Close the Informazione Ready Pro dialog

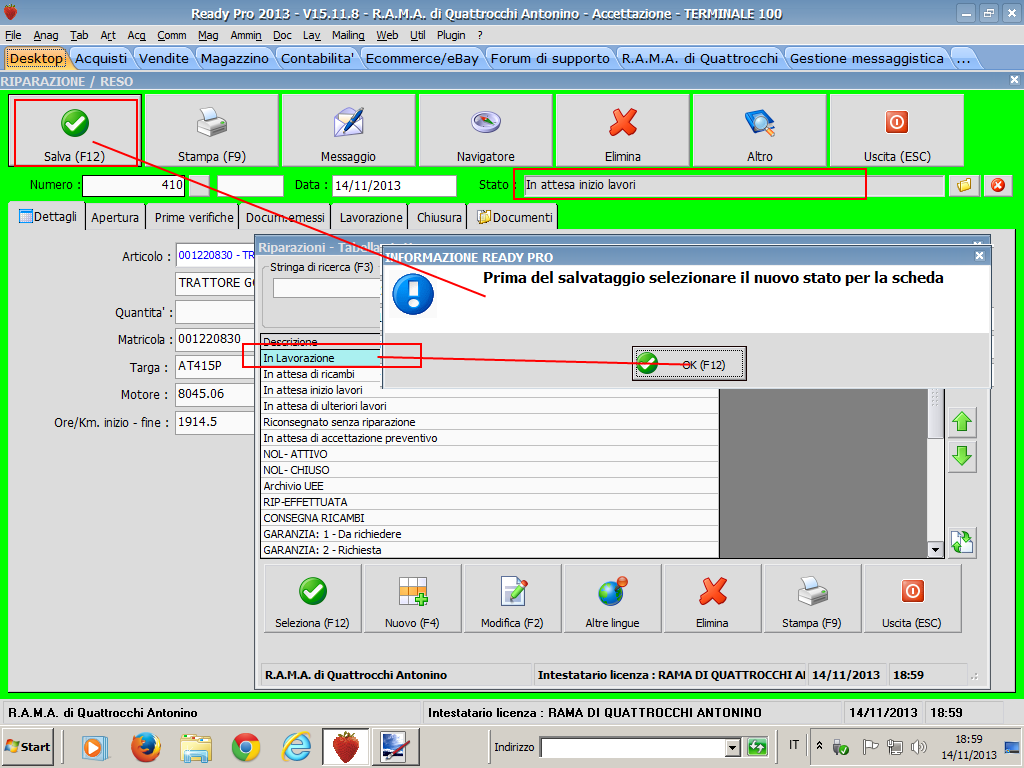click(979, 256)
